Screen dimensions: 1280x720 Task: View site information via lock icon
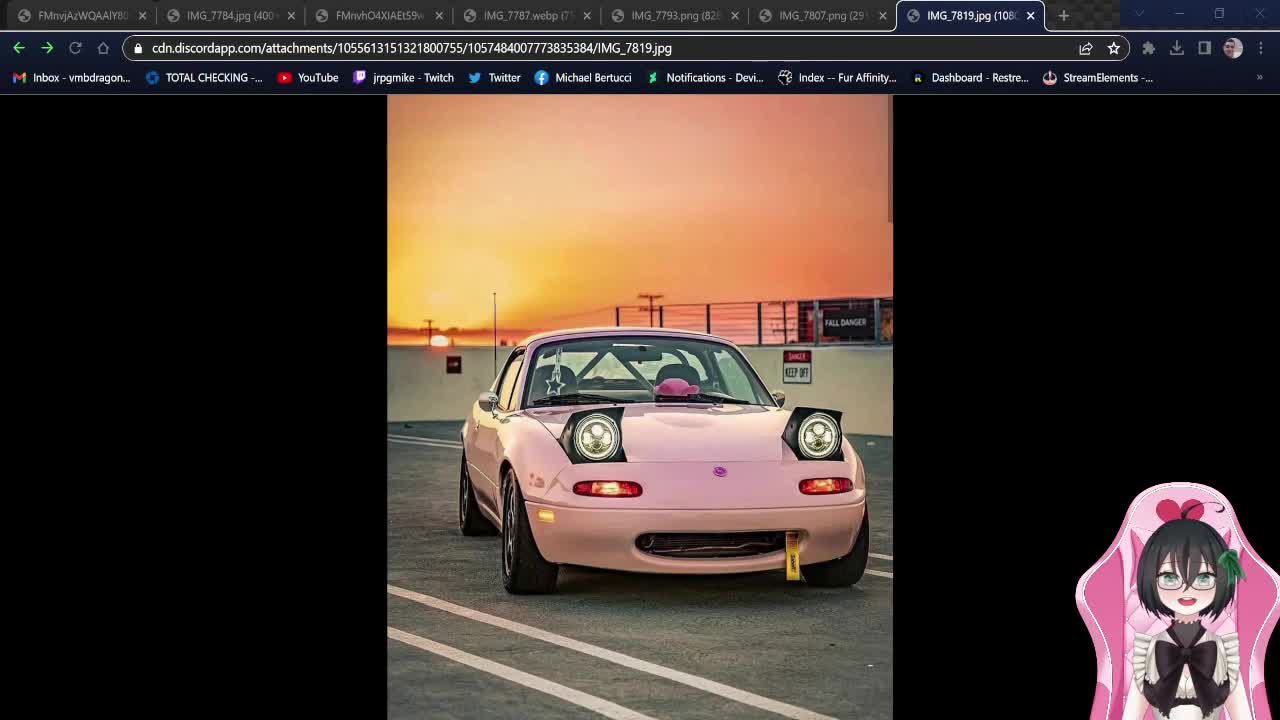pyautogui.click(x=138, y=48)
